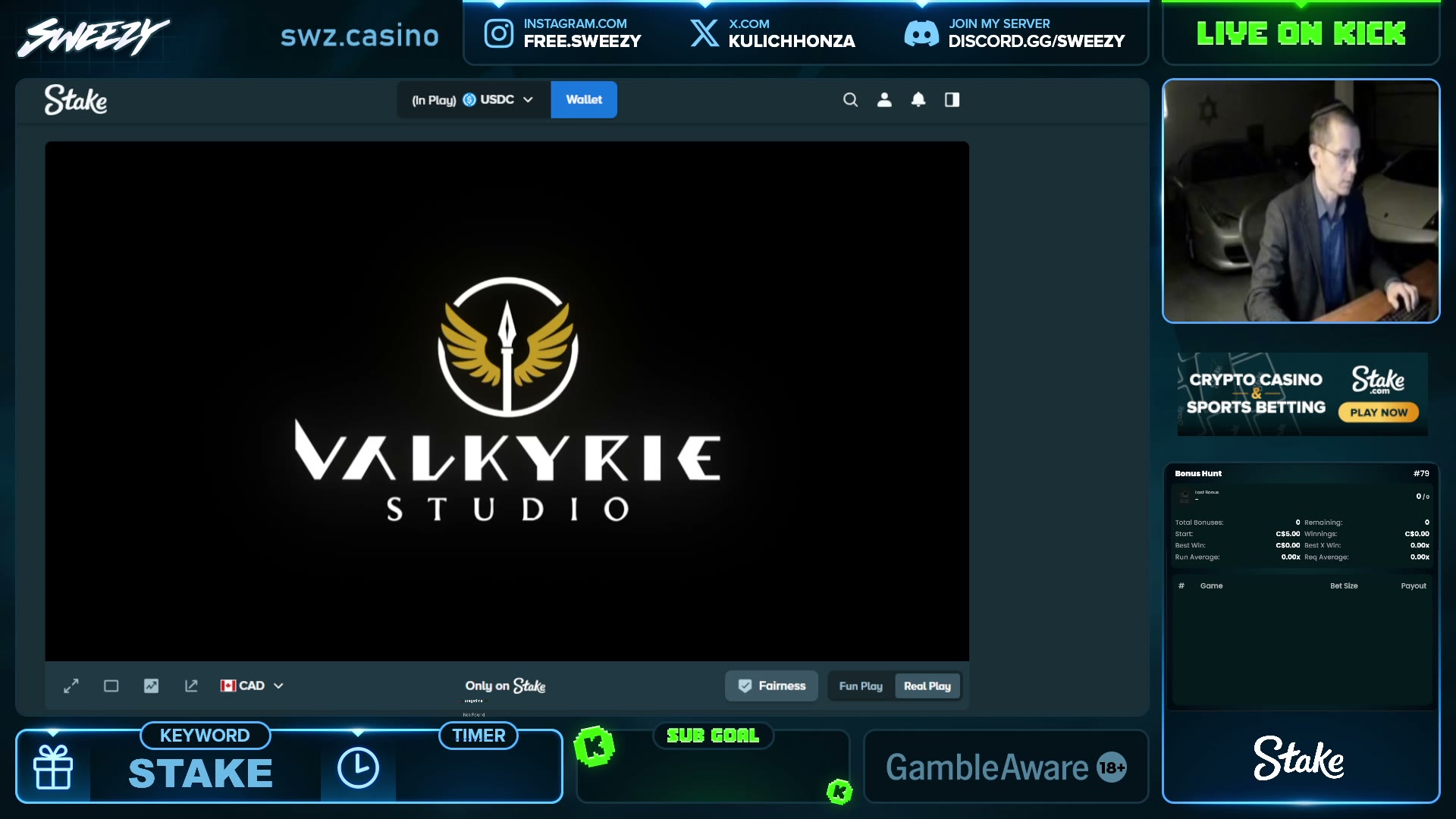Click the Bonus Hunt title
The width and height of the screenshot is (1456, 819).
[x=1198, y=473]
